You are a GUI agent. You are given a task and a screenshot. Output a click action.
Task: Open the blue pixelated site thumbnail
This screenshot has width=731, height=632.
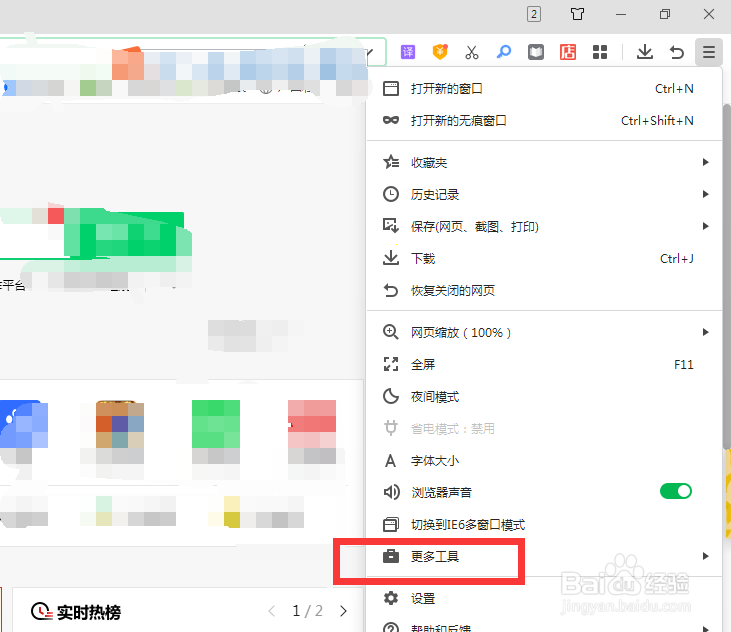point(24,424)
